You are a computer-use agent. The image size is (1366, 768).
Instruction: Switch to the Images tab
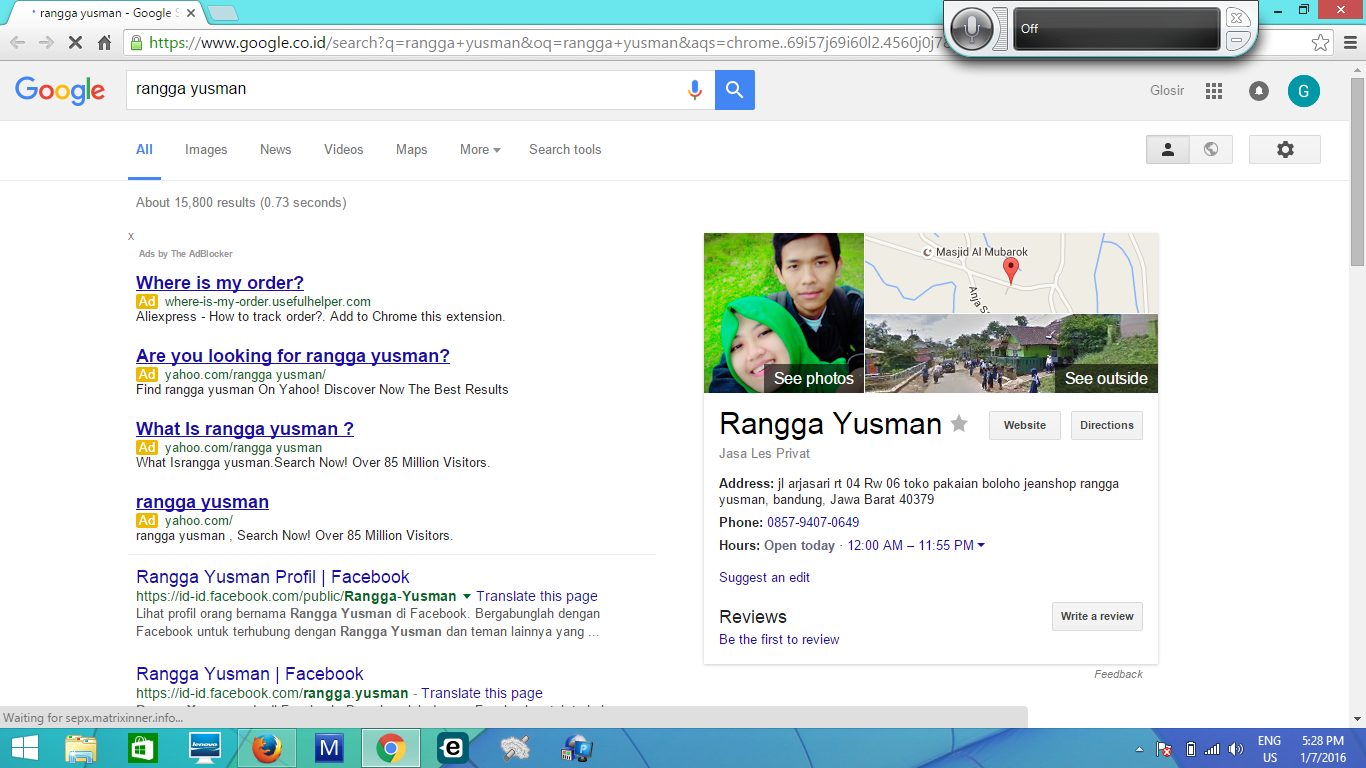tap(206, 150)
